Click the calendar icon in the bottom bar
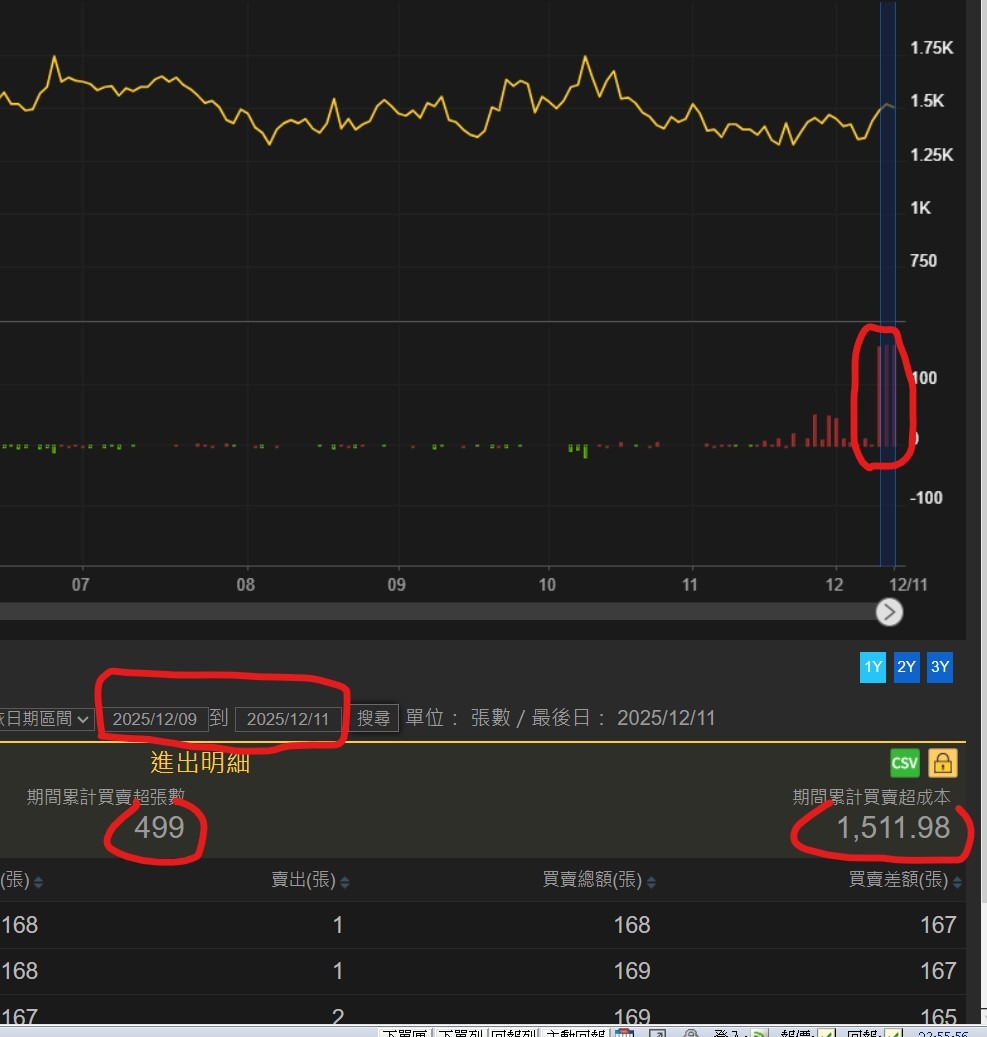This screenshot has width=987, height=1037. 625,1032
